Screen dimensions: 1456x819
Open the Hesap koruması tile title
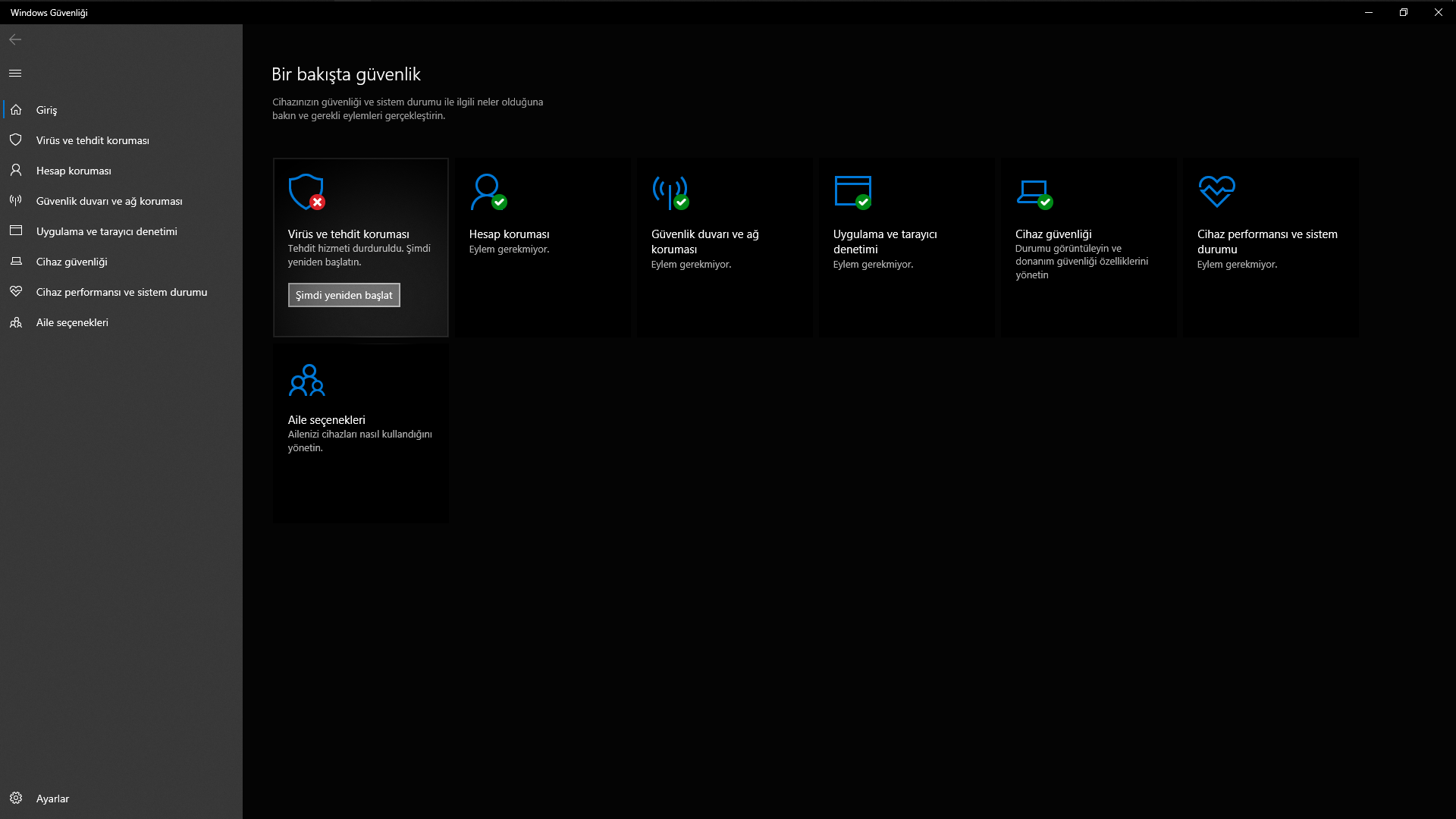point(509,234)
